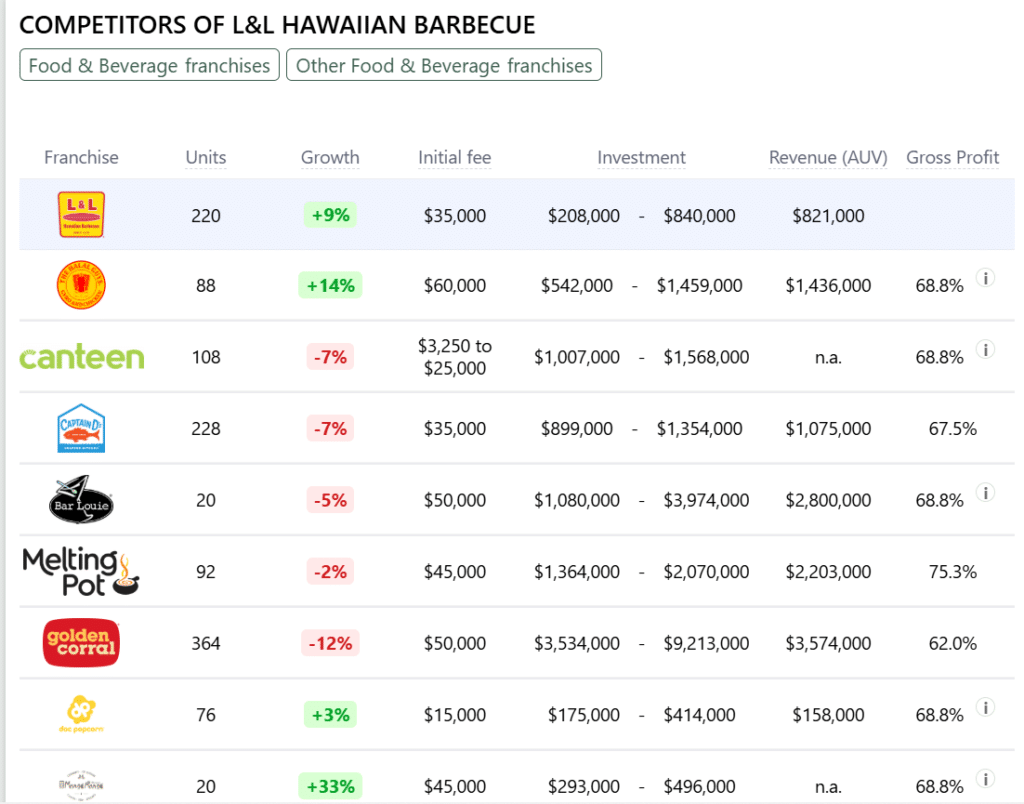
Task: Click the -5% growth badge
Action: coord(330,500)
